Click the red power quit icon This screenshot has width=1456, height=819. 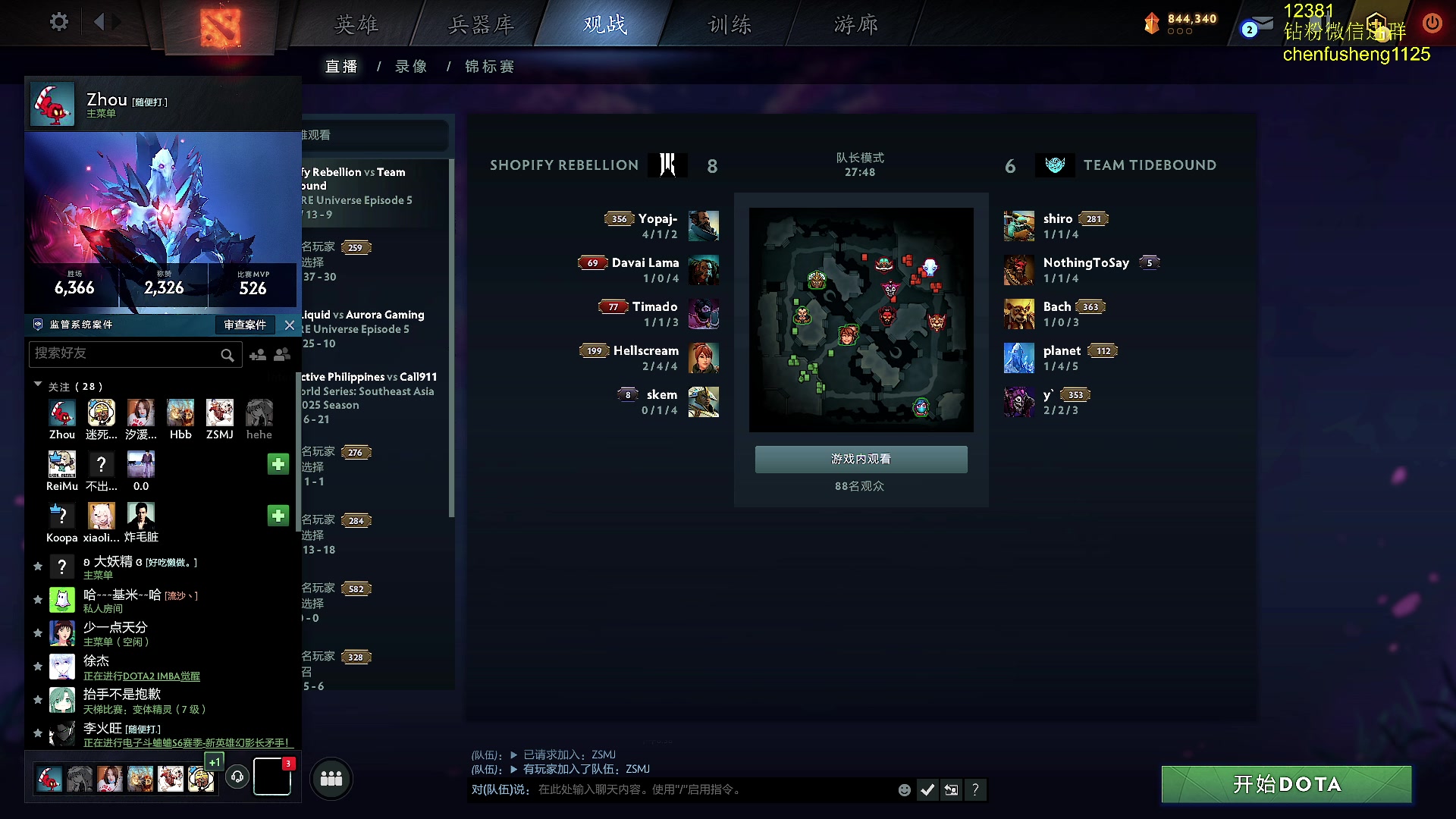pyautogui.click(x=1432, y=23)
